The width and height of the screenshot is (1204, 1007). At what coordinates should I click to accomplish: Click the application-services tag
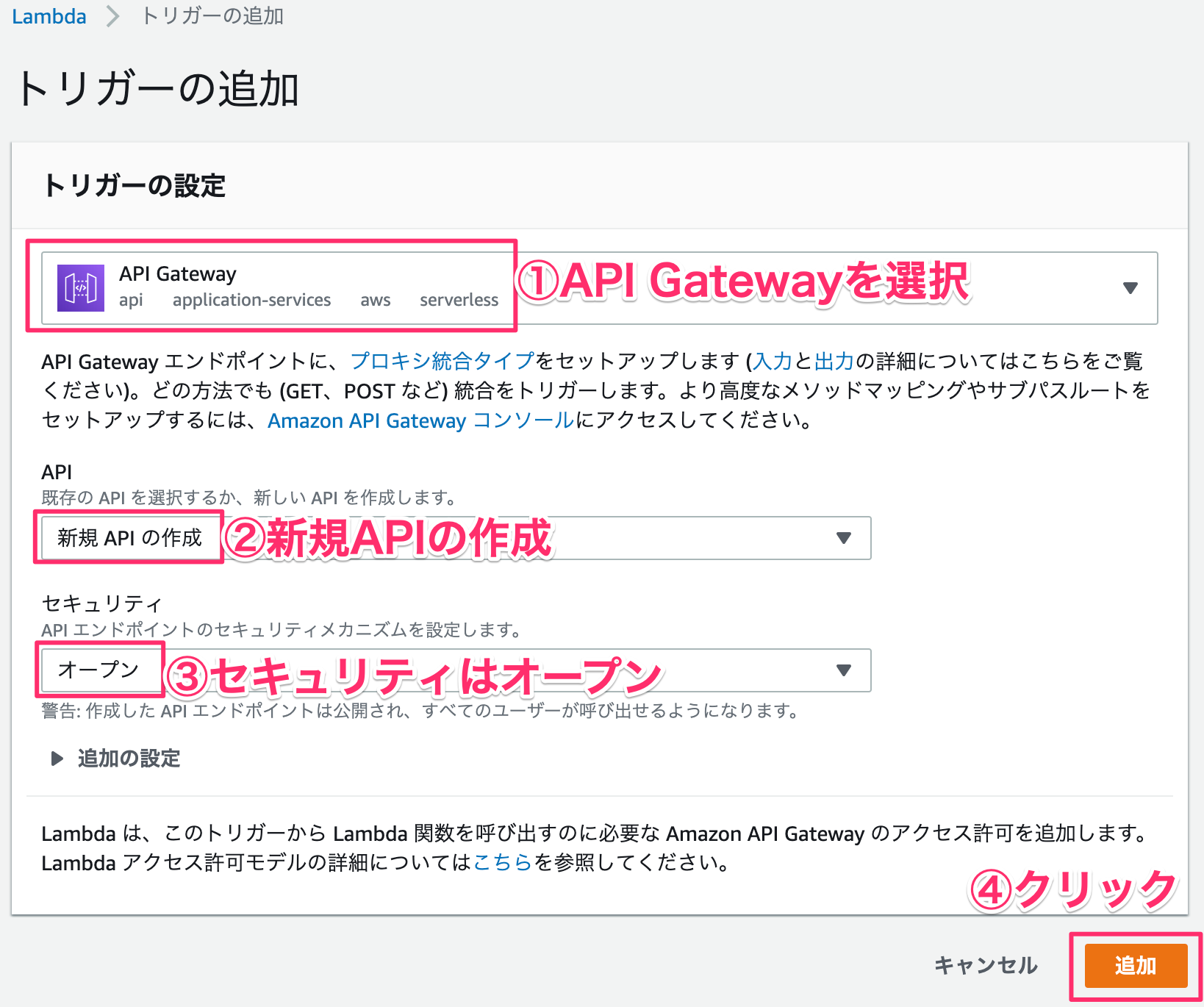(251, 300)
